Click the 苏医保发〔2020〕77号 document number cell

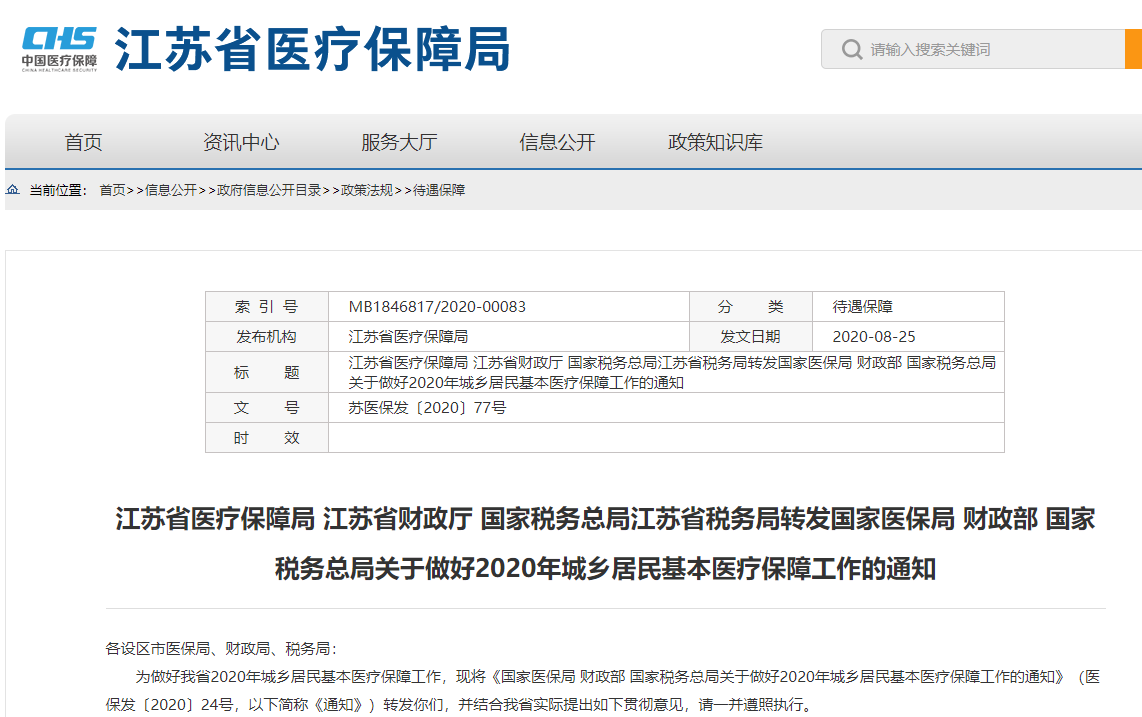[x=666, y=408]
